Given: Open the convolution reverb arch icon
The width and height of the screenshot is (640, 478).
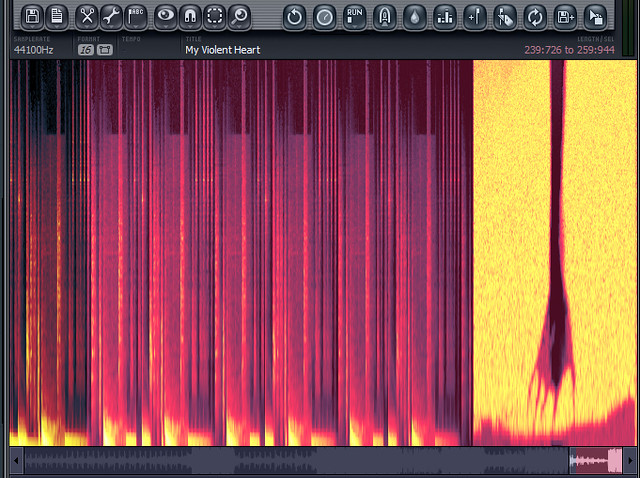Looking at the screenshot, I should [384, 17].
